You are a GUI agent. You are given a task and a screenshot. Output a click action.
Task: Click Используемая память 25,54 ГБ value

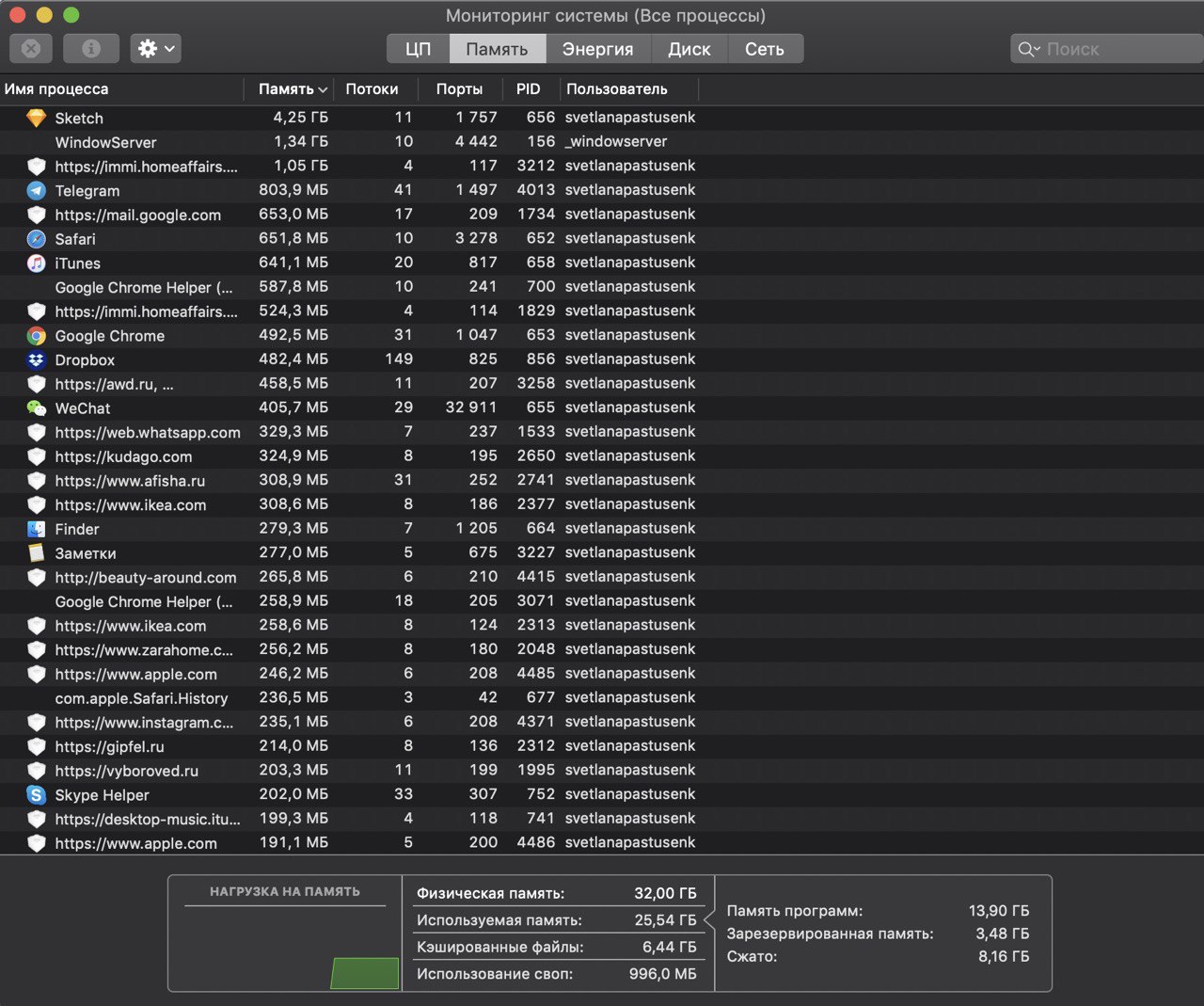coord(665,920)
